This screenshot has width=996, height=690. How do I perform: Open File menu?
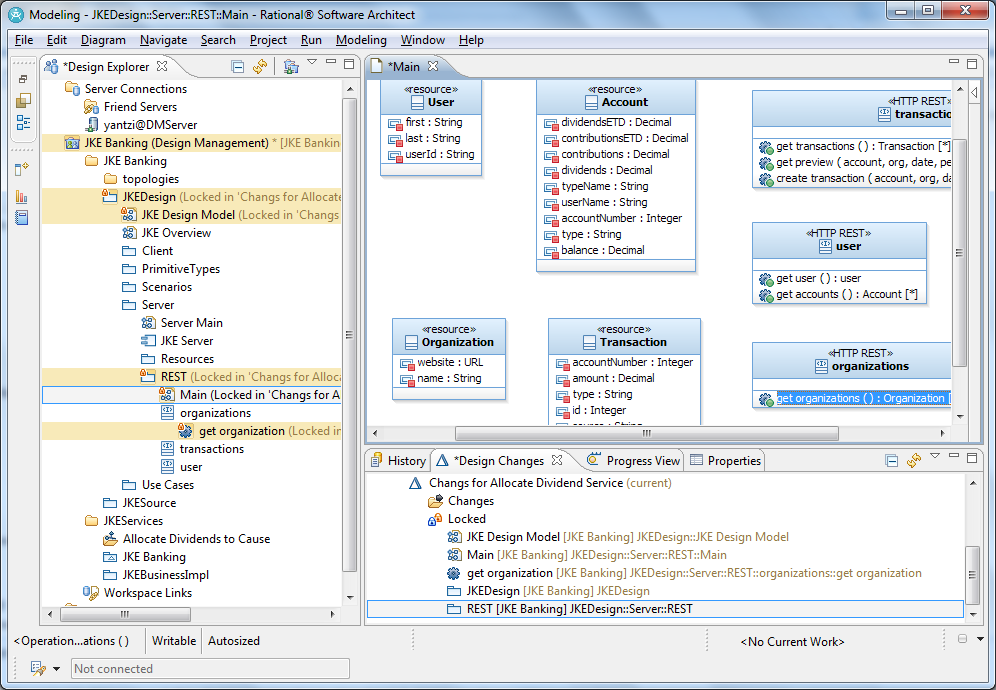(24, 39)
